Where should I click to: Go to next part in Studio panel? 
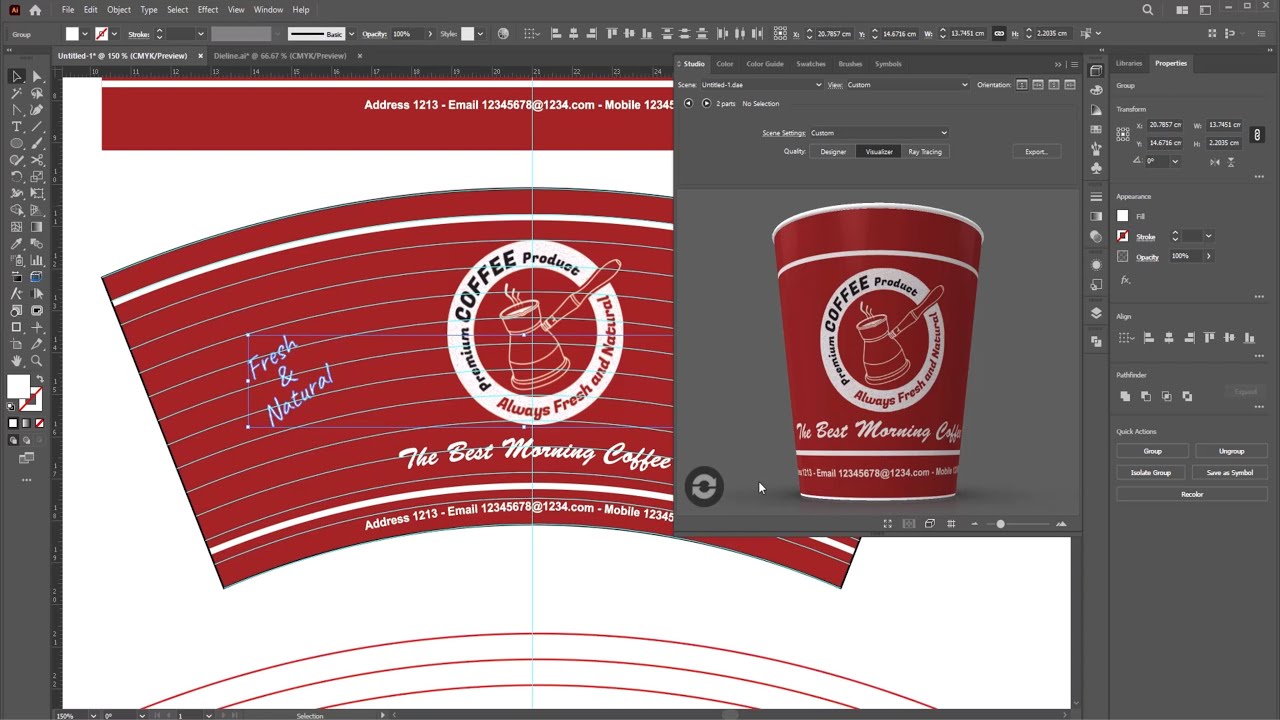pos(706,104)
